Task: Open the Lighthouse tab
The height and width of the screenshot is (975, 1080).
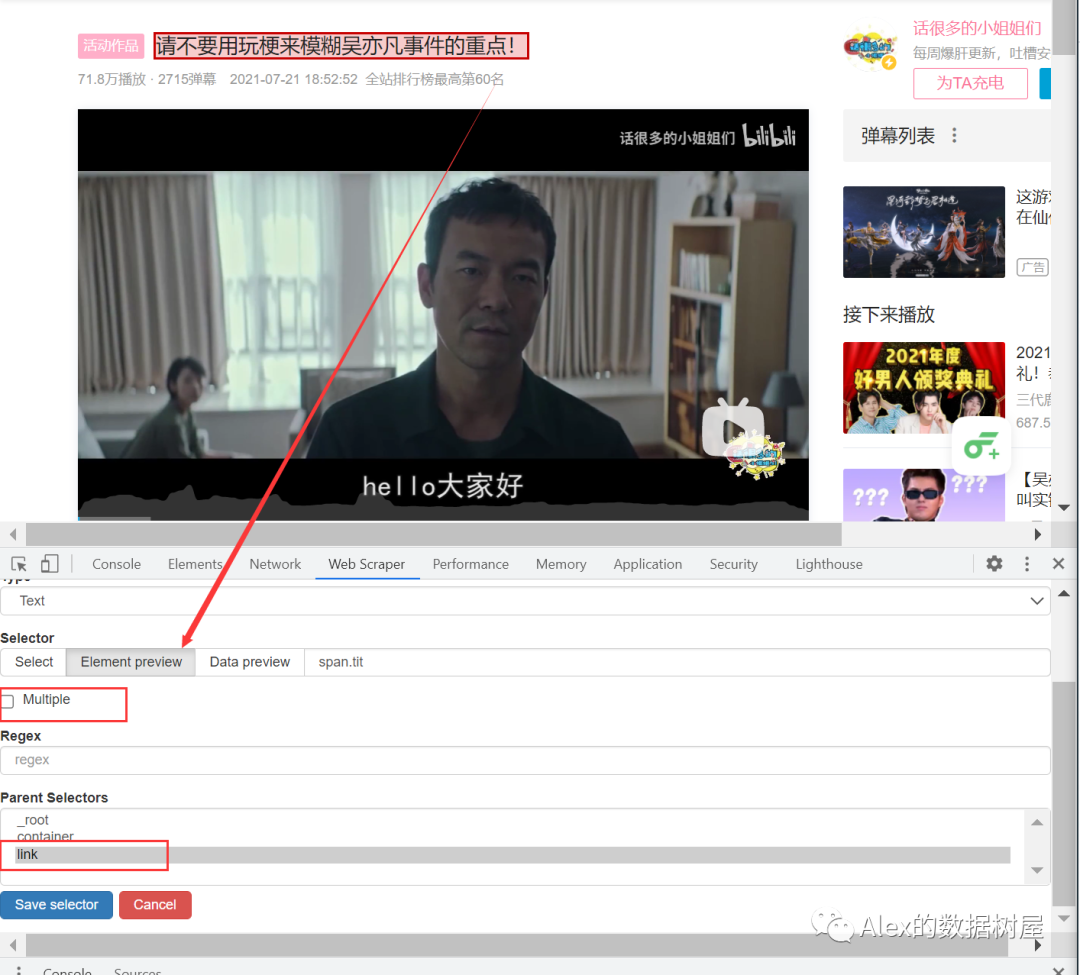Action: pyautogui.click(x=829, y=564)
